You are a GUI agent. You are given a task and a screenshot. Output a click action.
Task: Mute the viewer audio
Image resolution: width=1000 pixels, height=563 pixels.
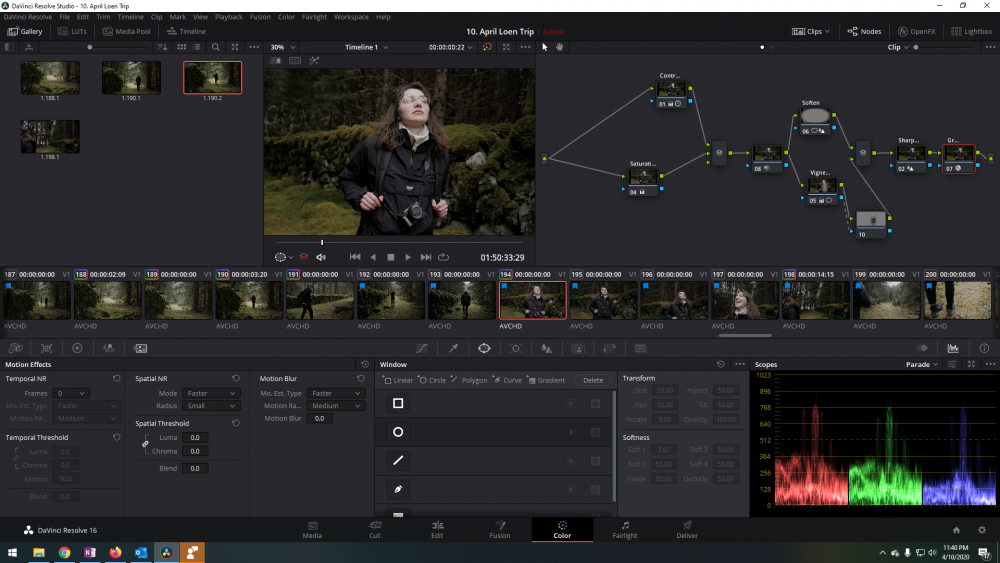tap(321, 257)
